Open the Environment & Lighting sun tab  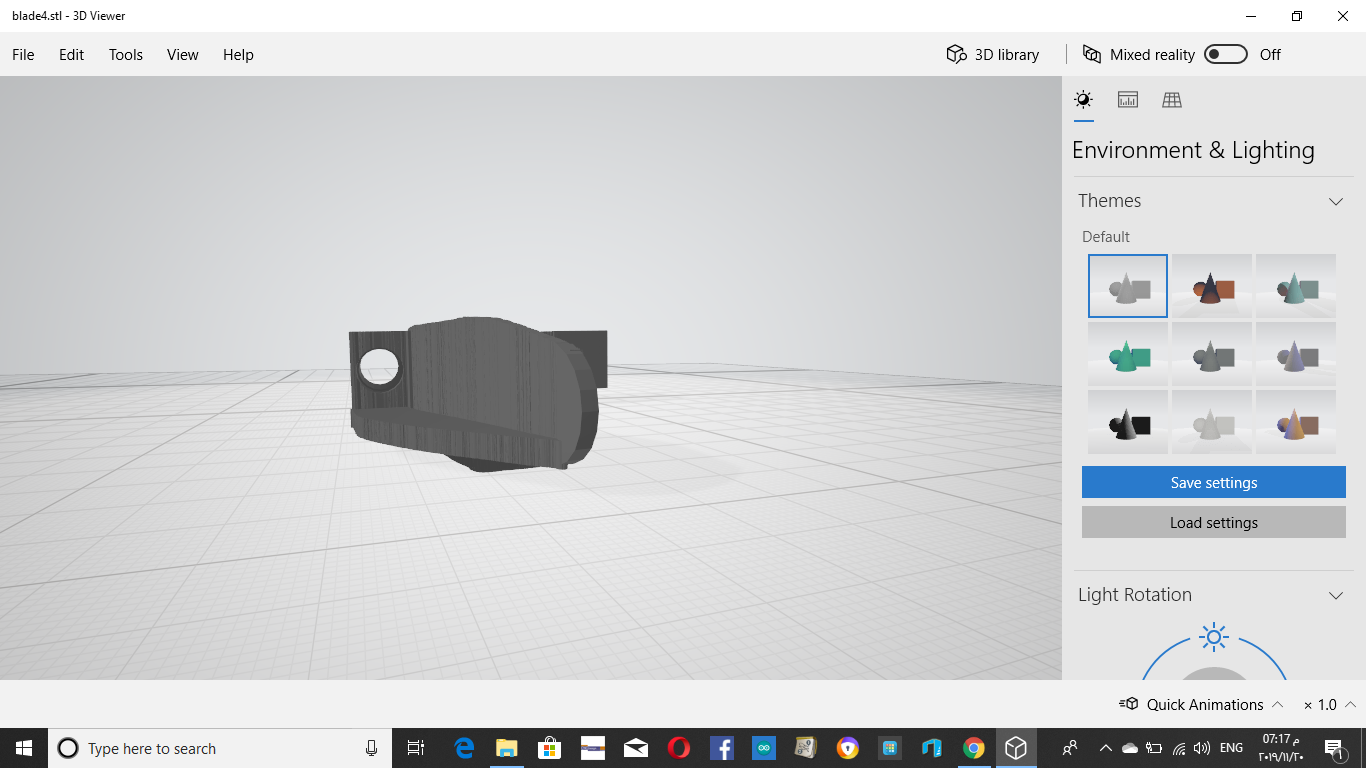(1083, 100)
